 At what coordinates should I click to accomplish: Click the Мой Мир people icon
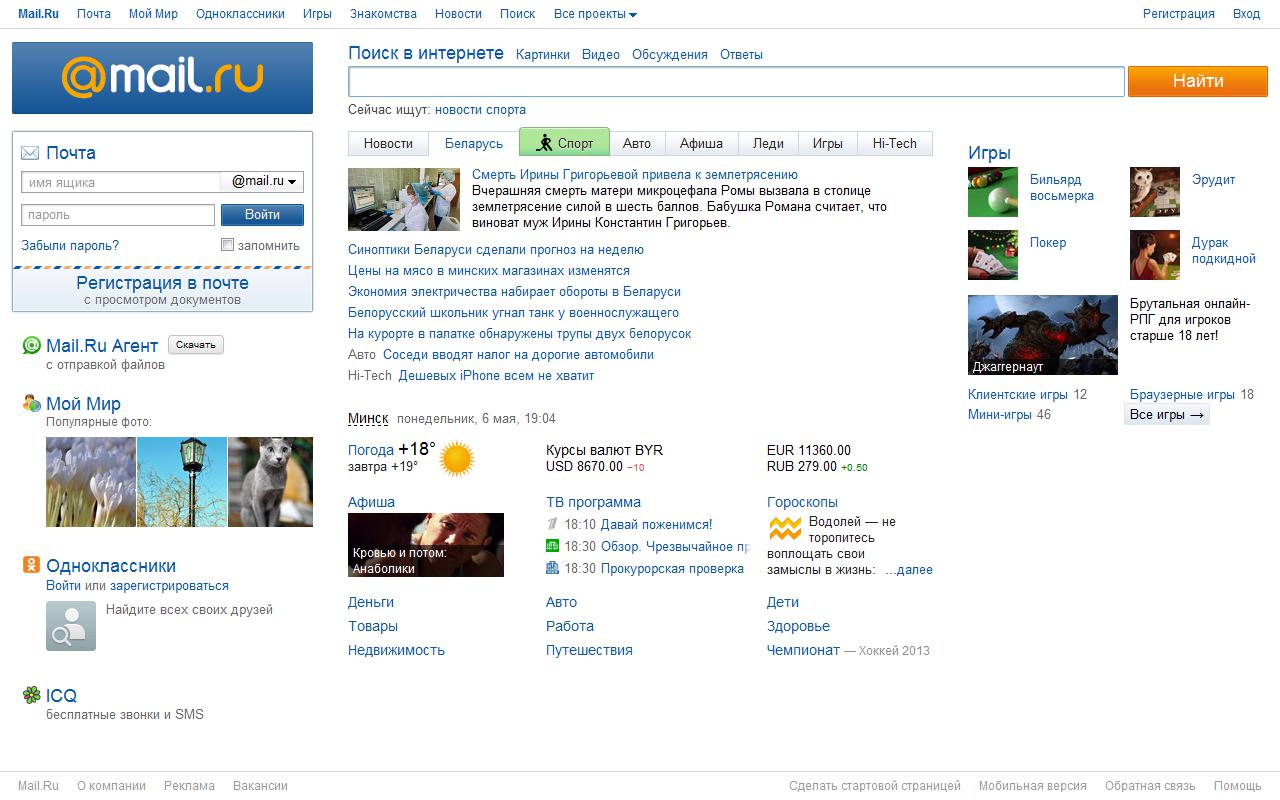pos(32,404)
